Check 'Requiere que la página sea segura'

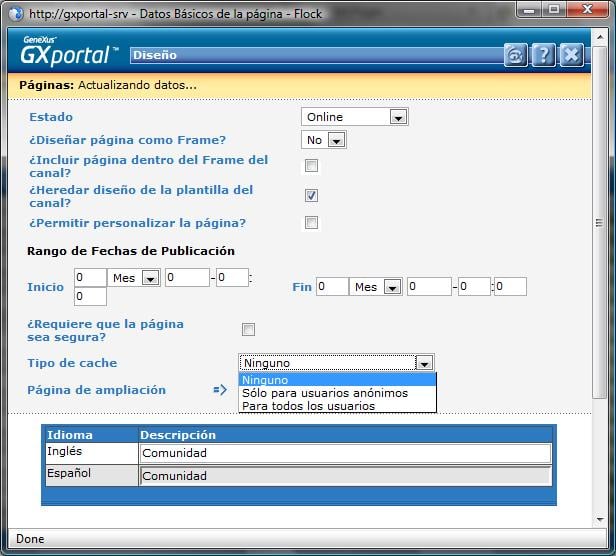coord(248,329)
